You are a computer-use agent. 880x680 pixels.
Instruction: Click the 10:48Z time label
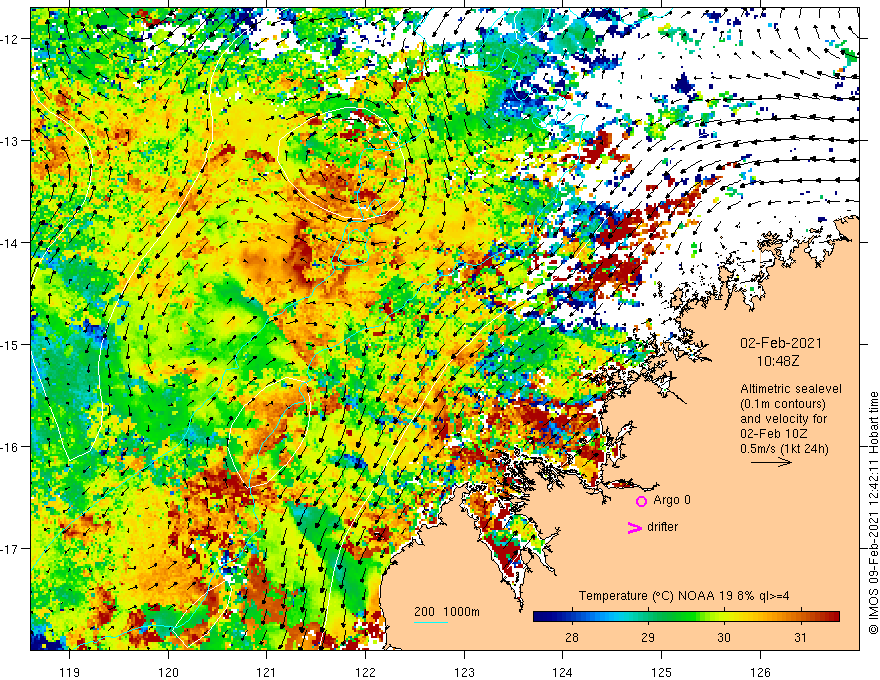pos(777,361)
